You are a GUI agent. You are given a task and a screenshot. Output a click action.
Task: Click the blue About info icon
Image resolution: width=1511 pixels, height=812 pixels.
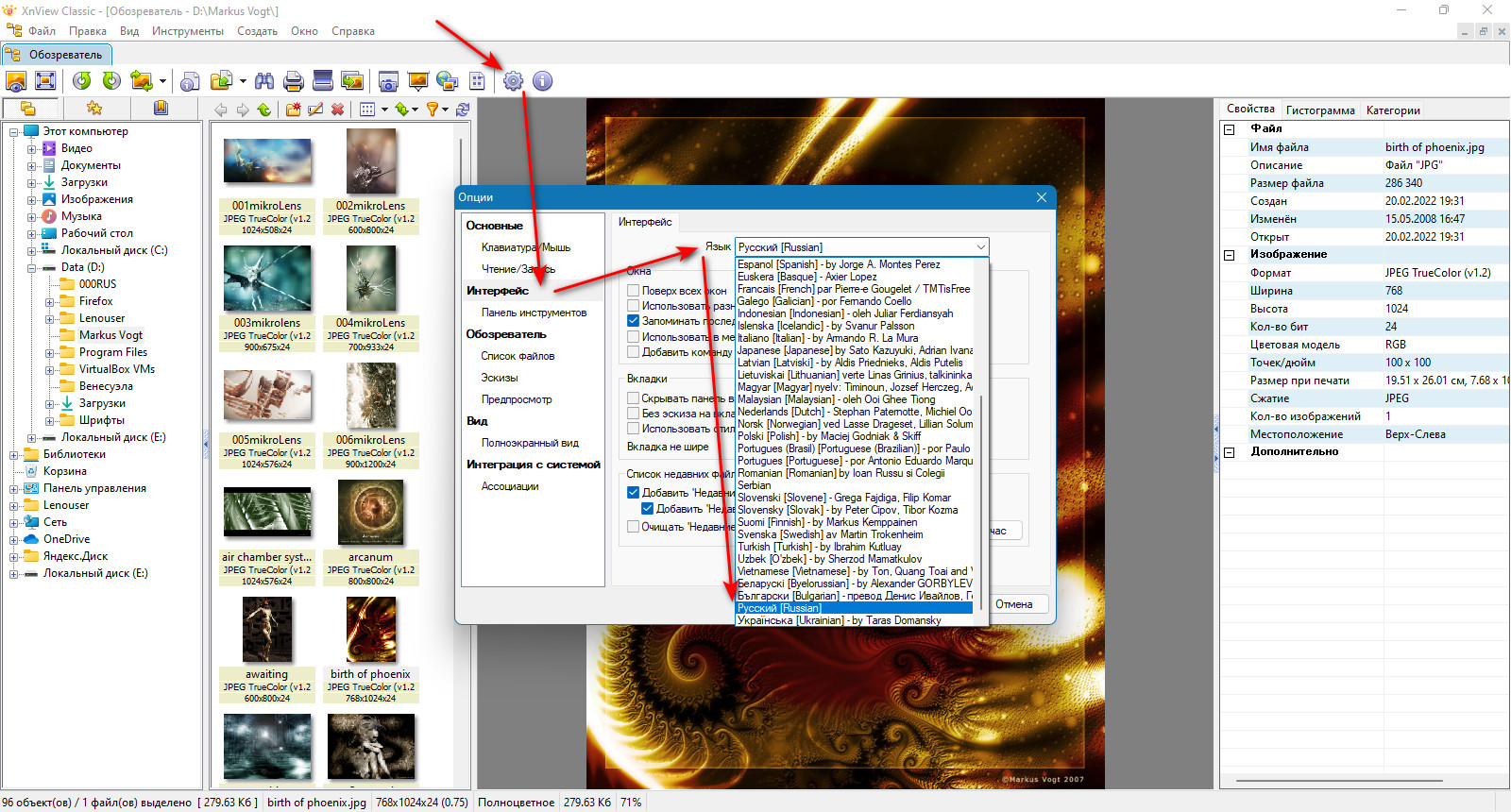tap(542, 81)
